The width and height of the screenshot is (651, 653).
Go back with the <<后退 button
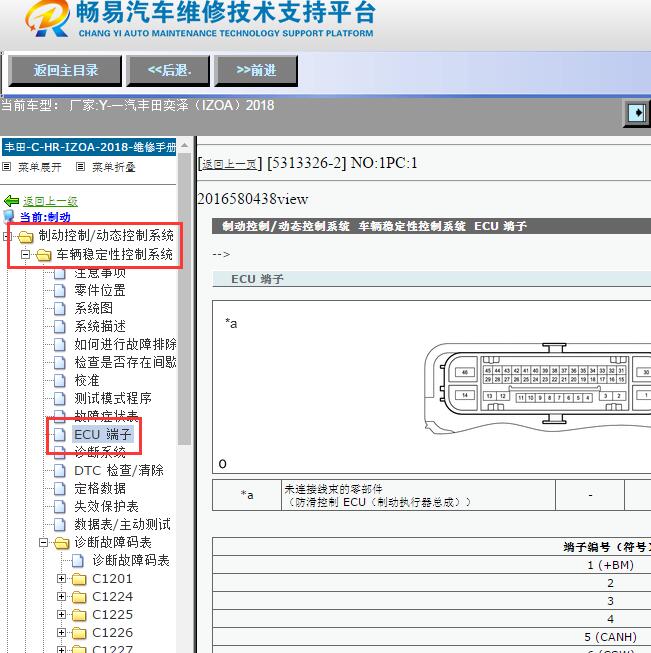click(x=168, y=70)
